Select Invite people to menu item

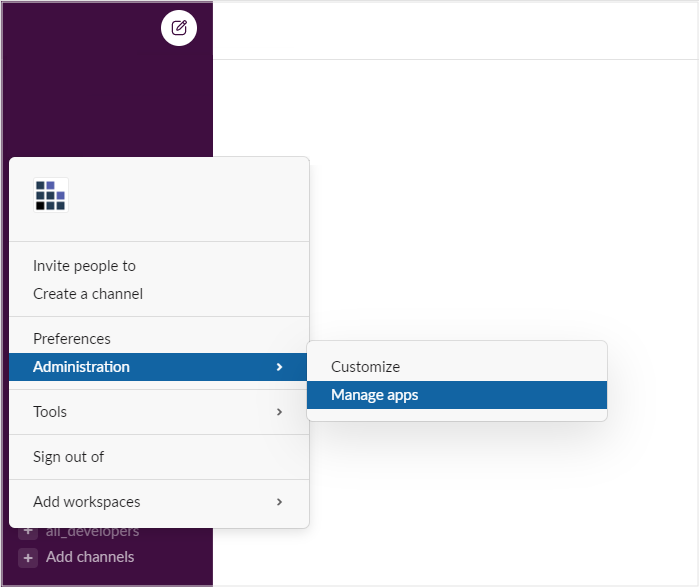pos(84,266)
